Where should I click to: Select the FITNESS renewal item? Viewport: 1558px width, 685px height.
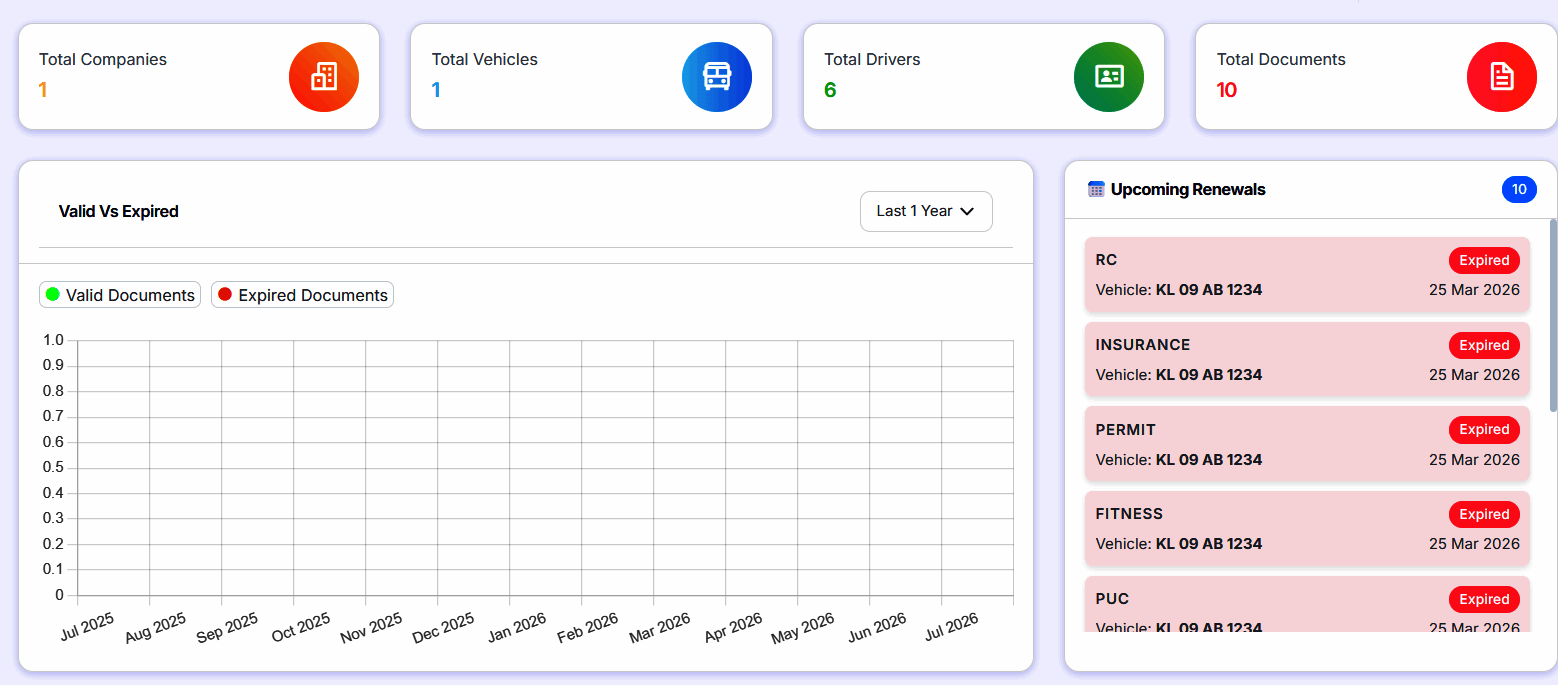1307,529
